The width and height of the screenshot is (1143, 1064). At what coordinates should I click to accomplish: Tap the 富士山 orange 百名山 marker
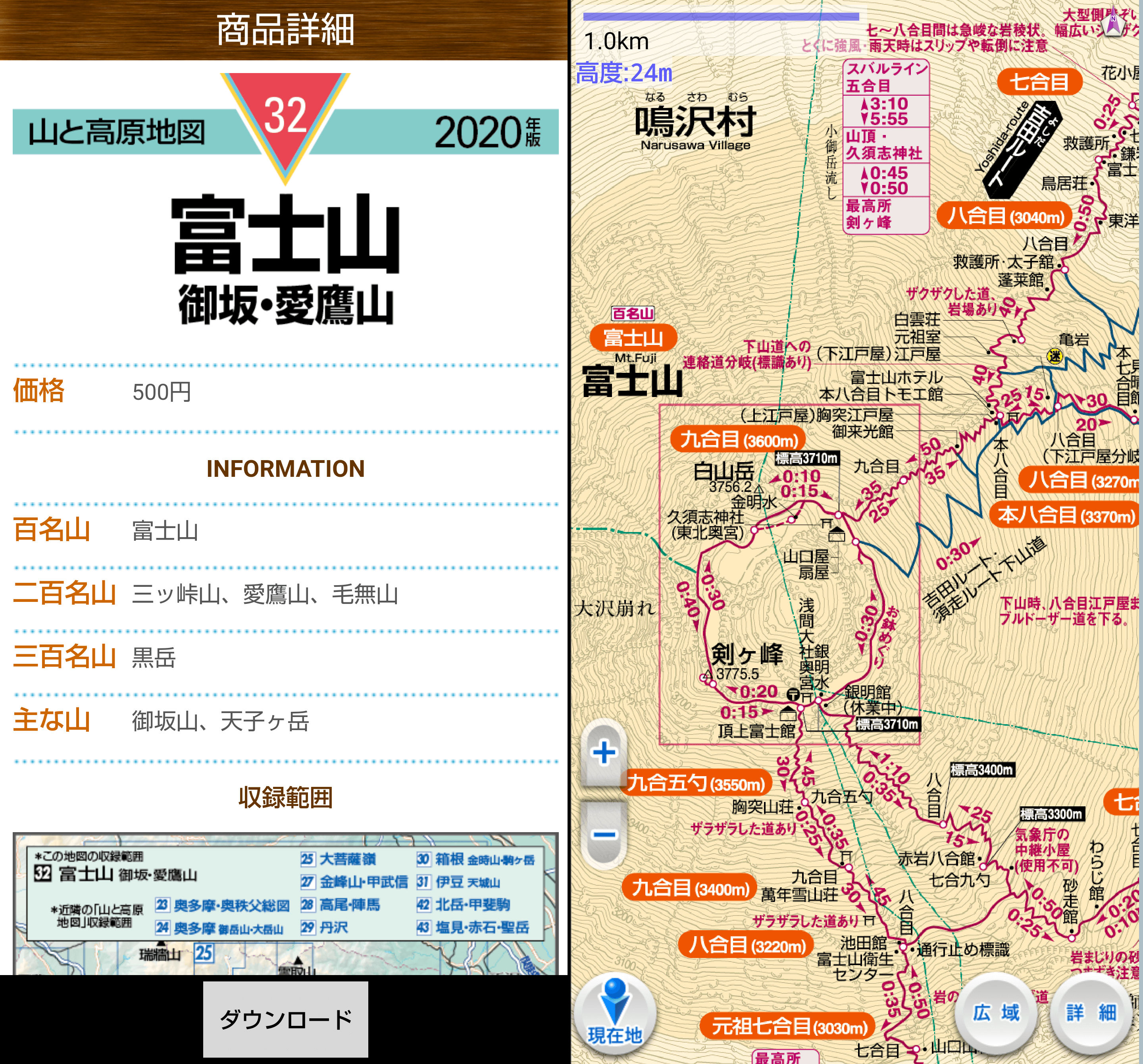[633, 337]
